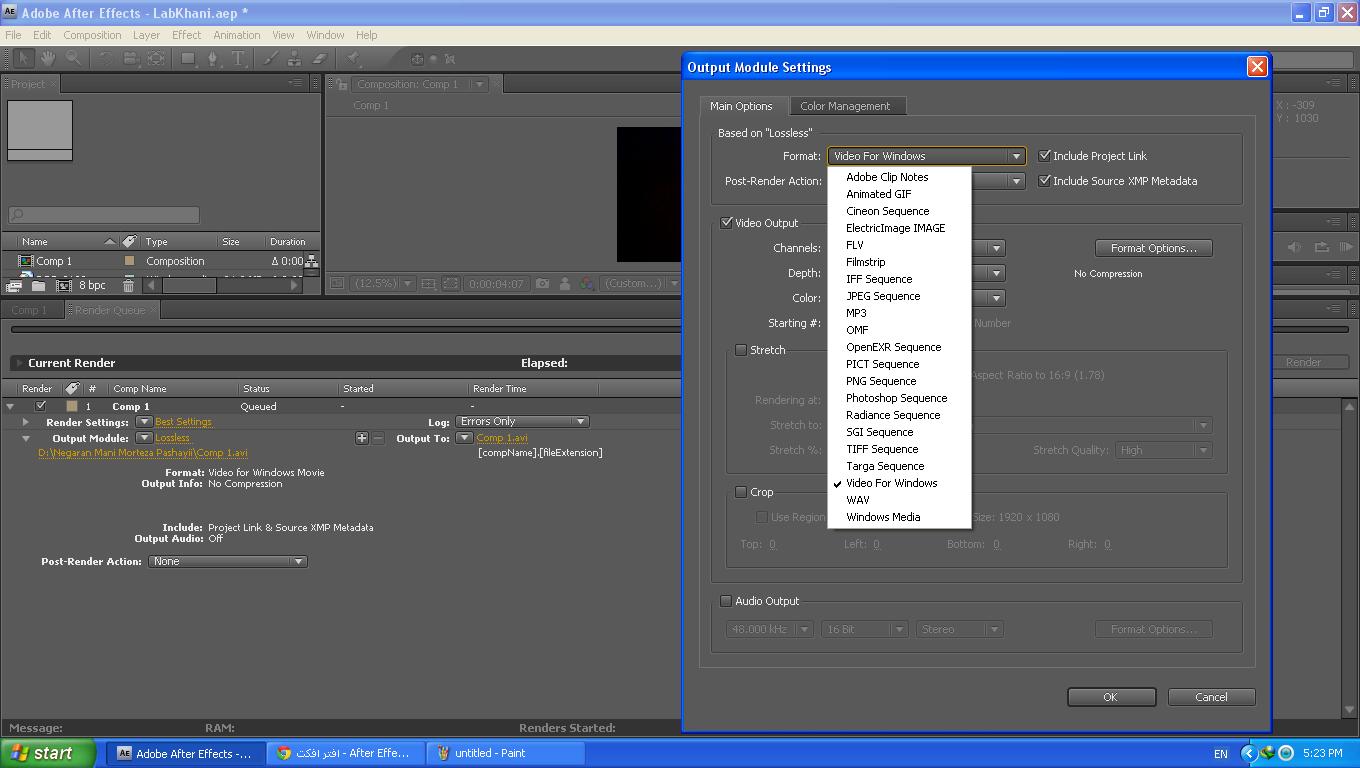Open the Best Settings link
This screenshot has width=1360, height=768.
[x=183, y=422]
